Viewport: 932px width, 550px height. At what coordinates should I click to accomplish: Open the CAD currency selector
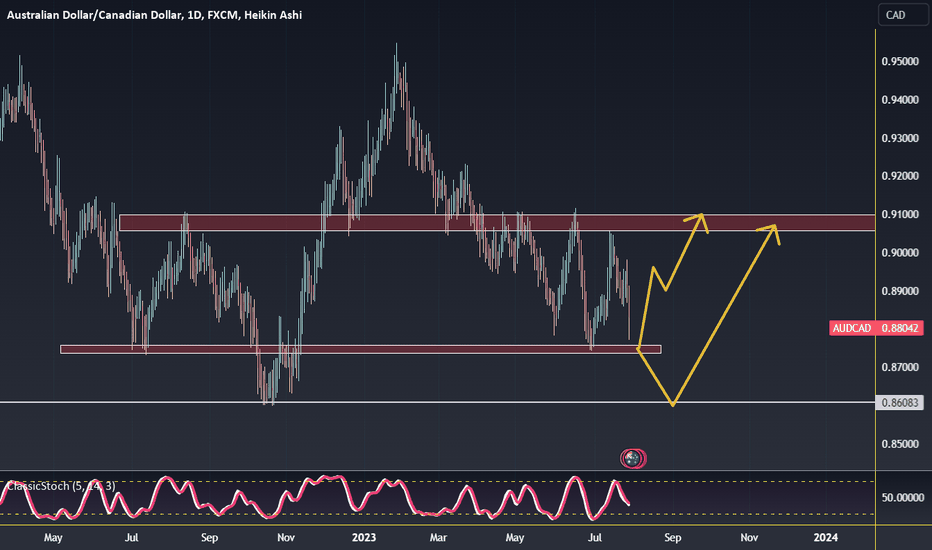(902, 15)
